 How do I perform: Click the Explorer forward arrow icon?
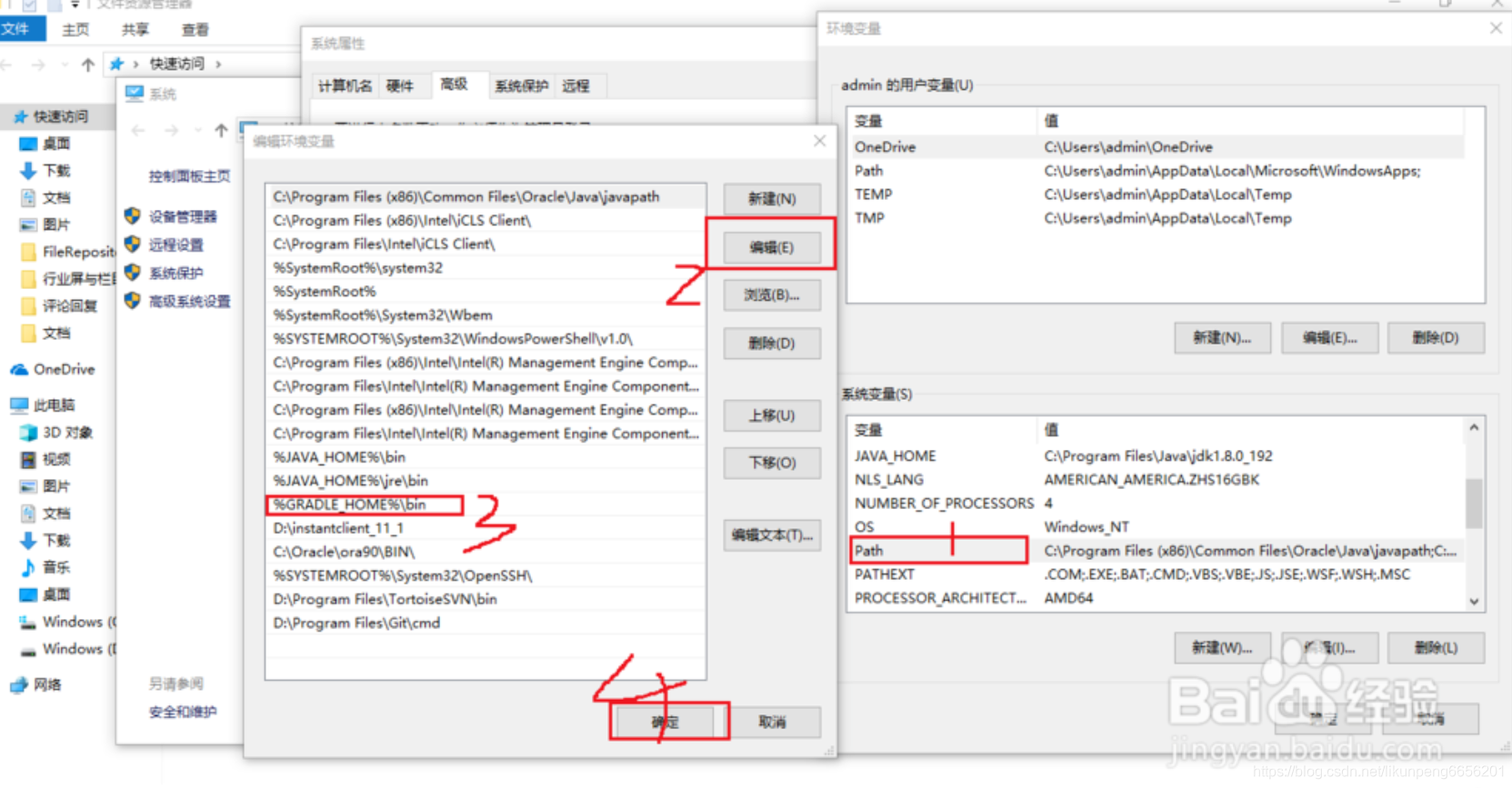tap(38, 65)
